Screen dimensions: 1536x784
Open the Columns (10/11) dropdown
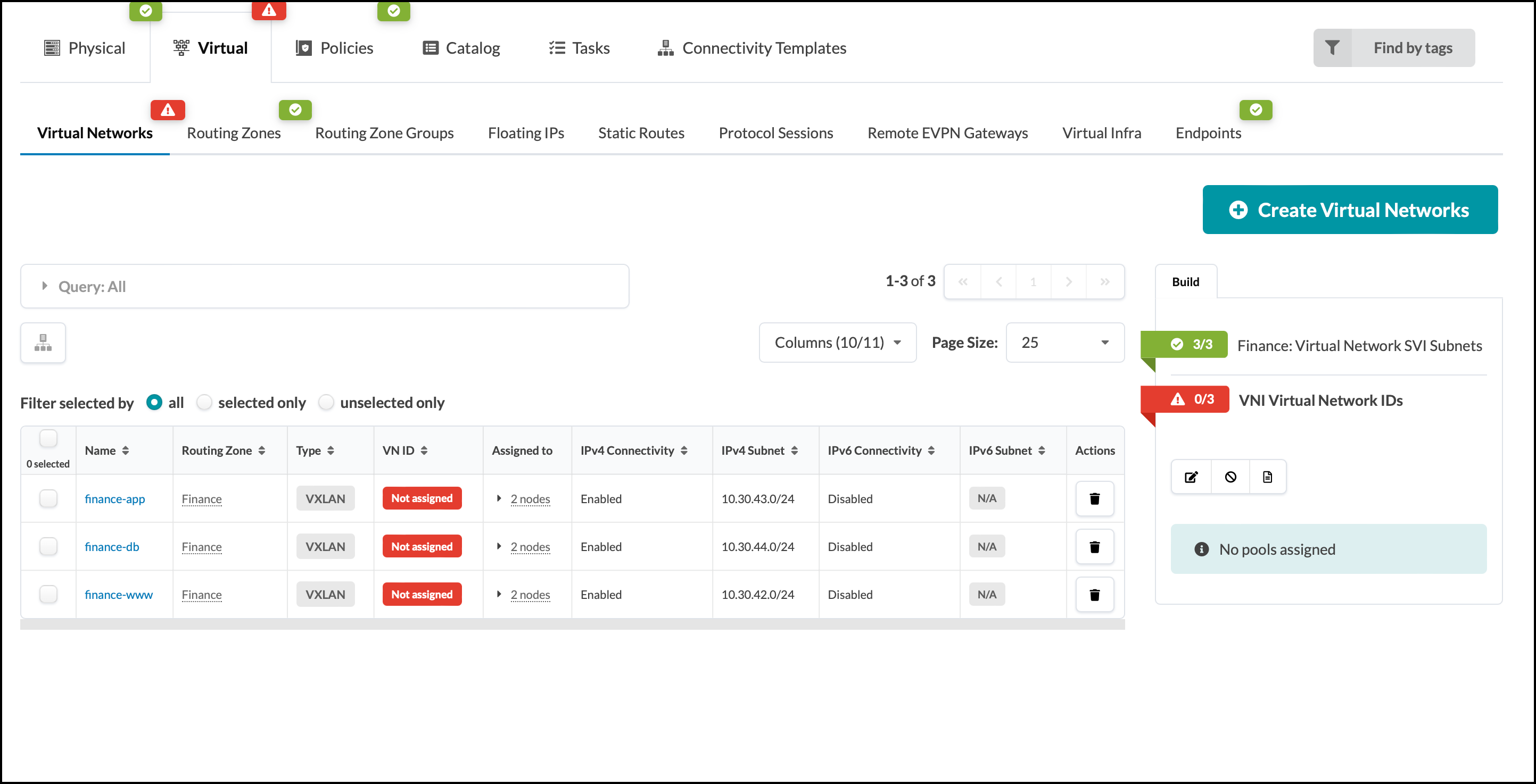[837, 343]
